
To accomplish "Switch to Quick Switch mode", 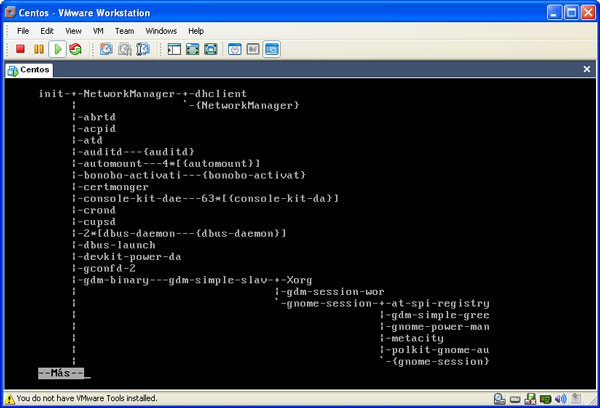I will pos(192,49).
